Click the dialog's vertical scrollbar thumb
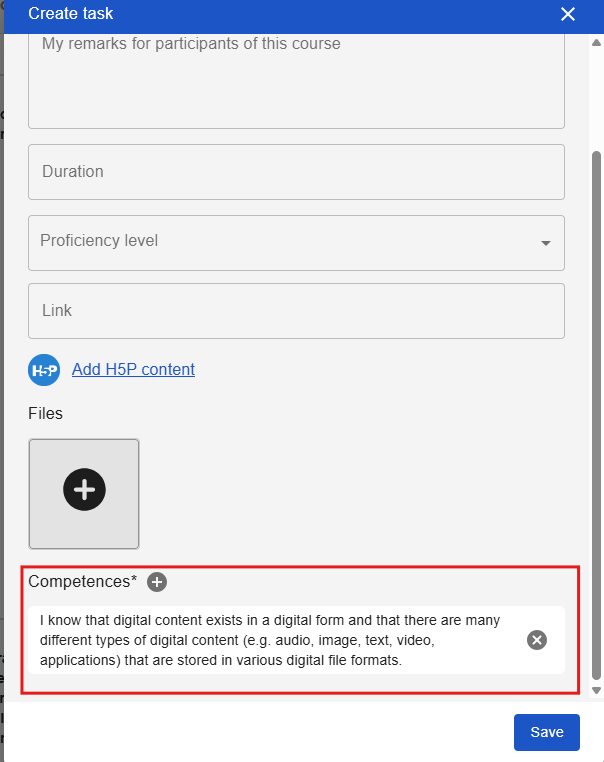This screenshot has height=762, width=604. 597,400
